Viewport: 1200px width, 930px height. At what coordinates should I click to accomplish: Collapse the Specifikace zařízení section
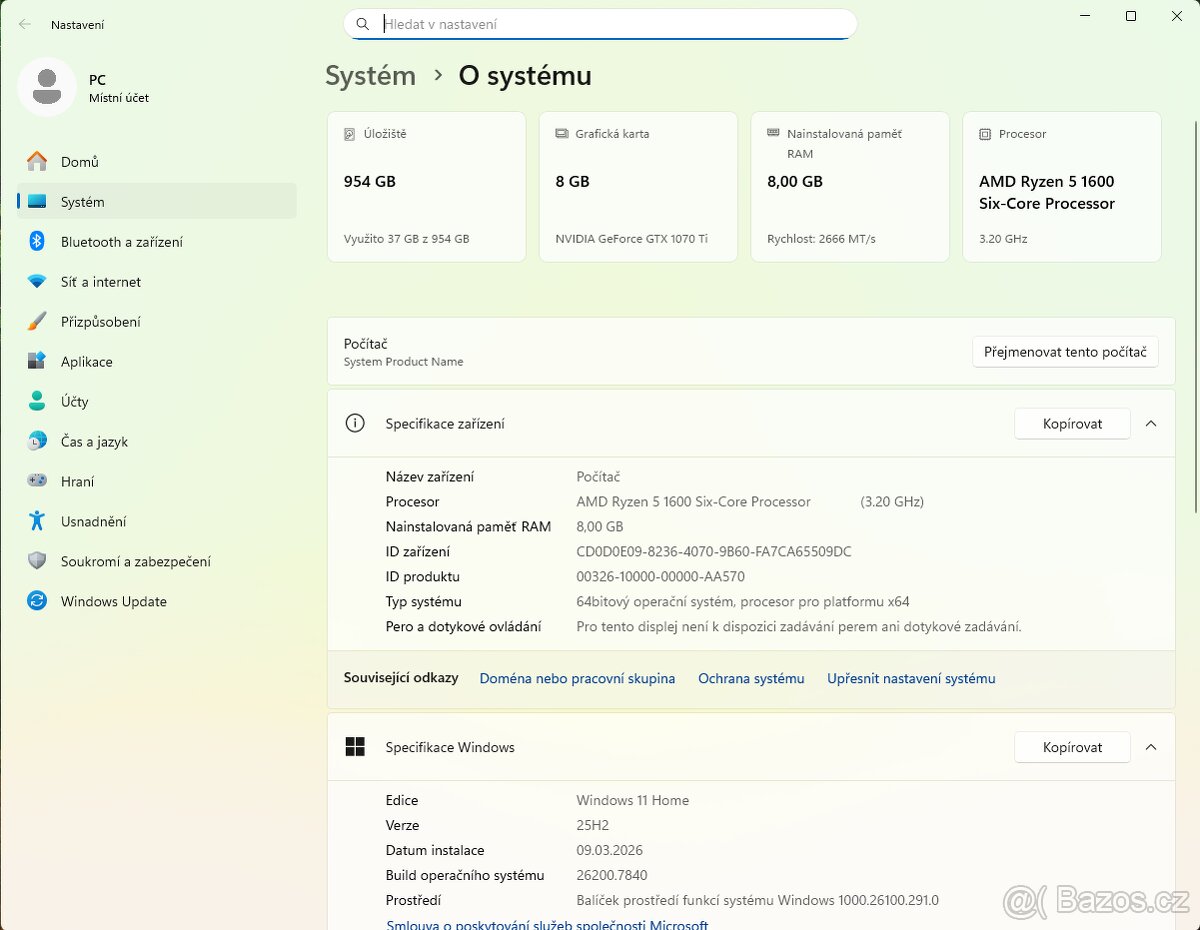coord(1151,424)
